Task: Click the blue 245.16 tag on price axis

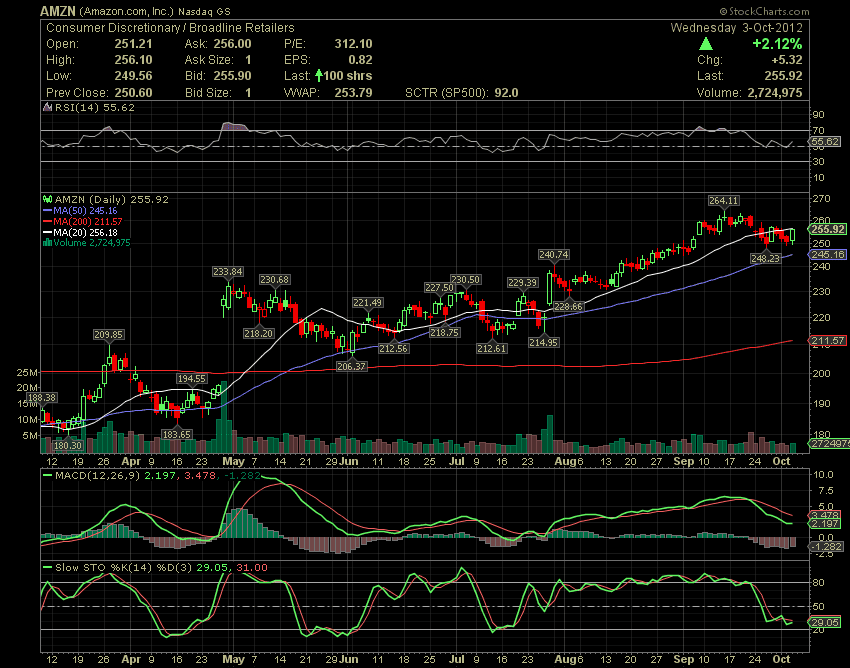Action: [x=828, y=254]
